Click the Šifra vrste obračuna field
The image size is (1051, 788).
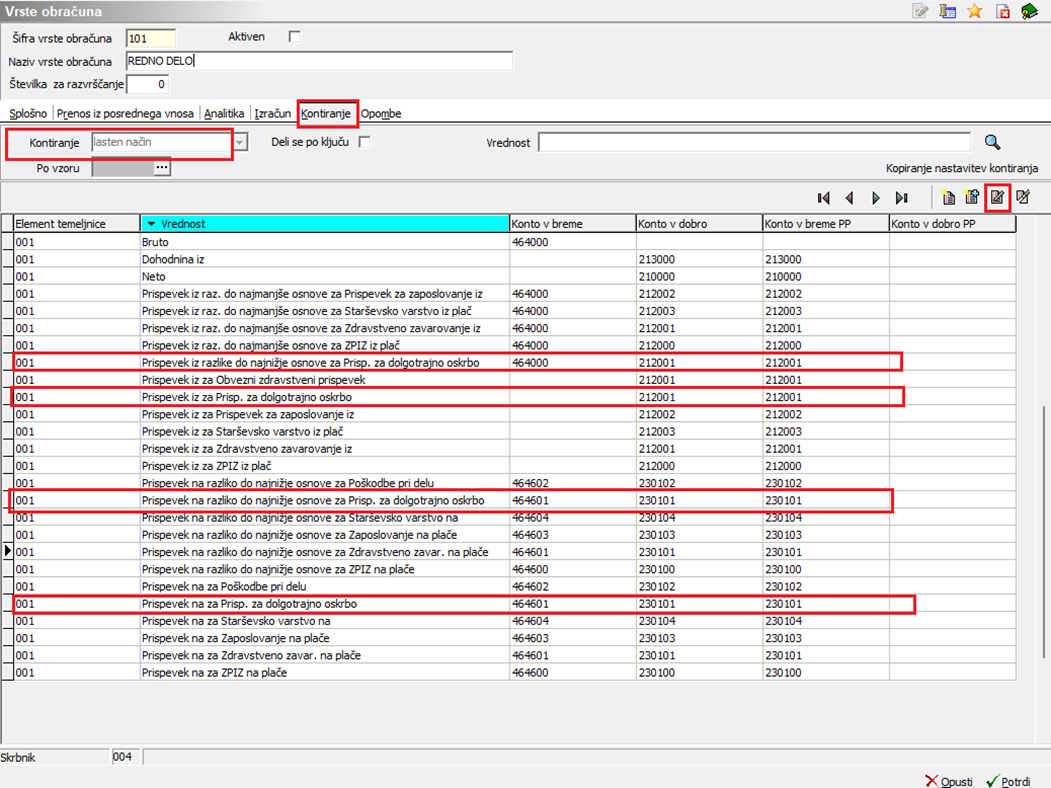(x=151, y=38)
